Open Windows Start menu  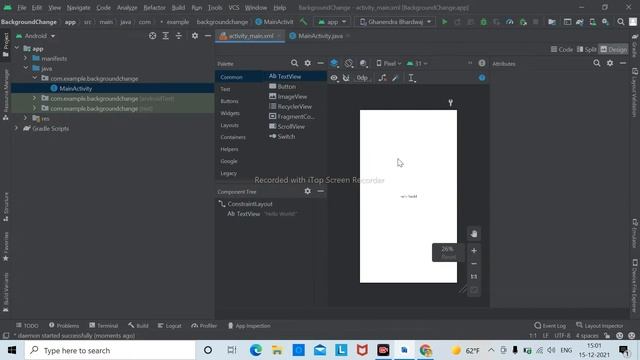pyautogui.click(x=12, y=350)
